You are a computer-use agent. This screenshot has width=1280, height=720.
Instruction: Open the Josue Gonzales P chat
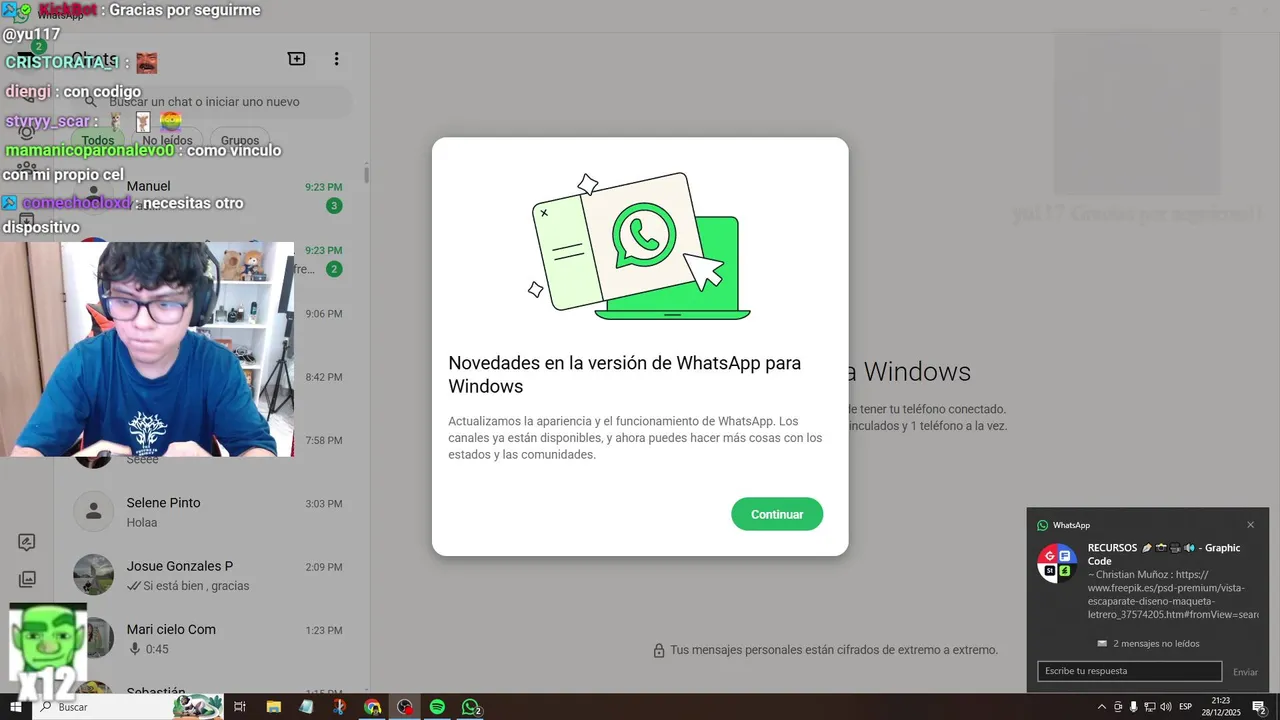click(x=212, y=575)
